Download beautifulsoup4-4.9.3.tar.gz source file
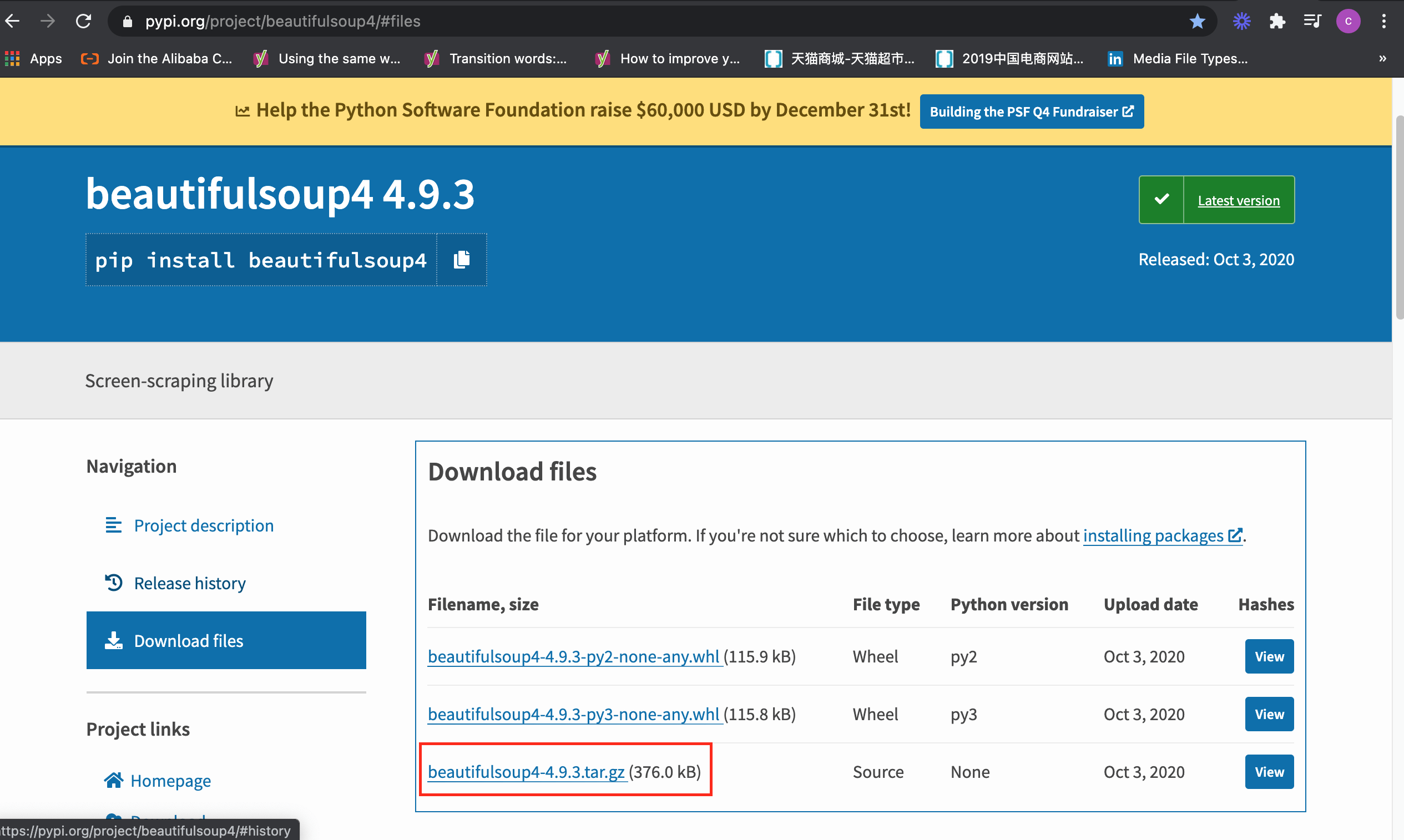 tap(527, 772)
